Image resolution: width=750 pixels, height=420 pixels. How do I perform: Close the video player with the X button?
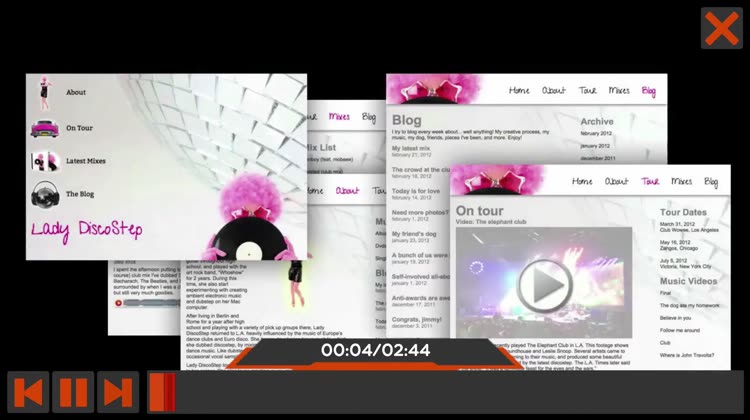(722, 28)
